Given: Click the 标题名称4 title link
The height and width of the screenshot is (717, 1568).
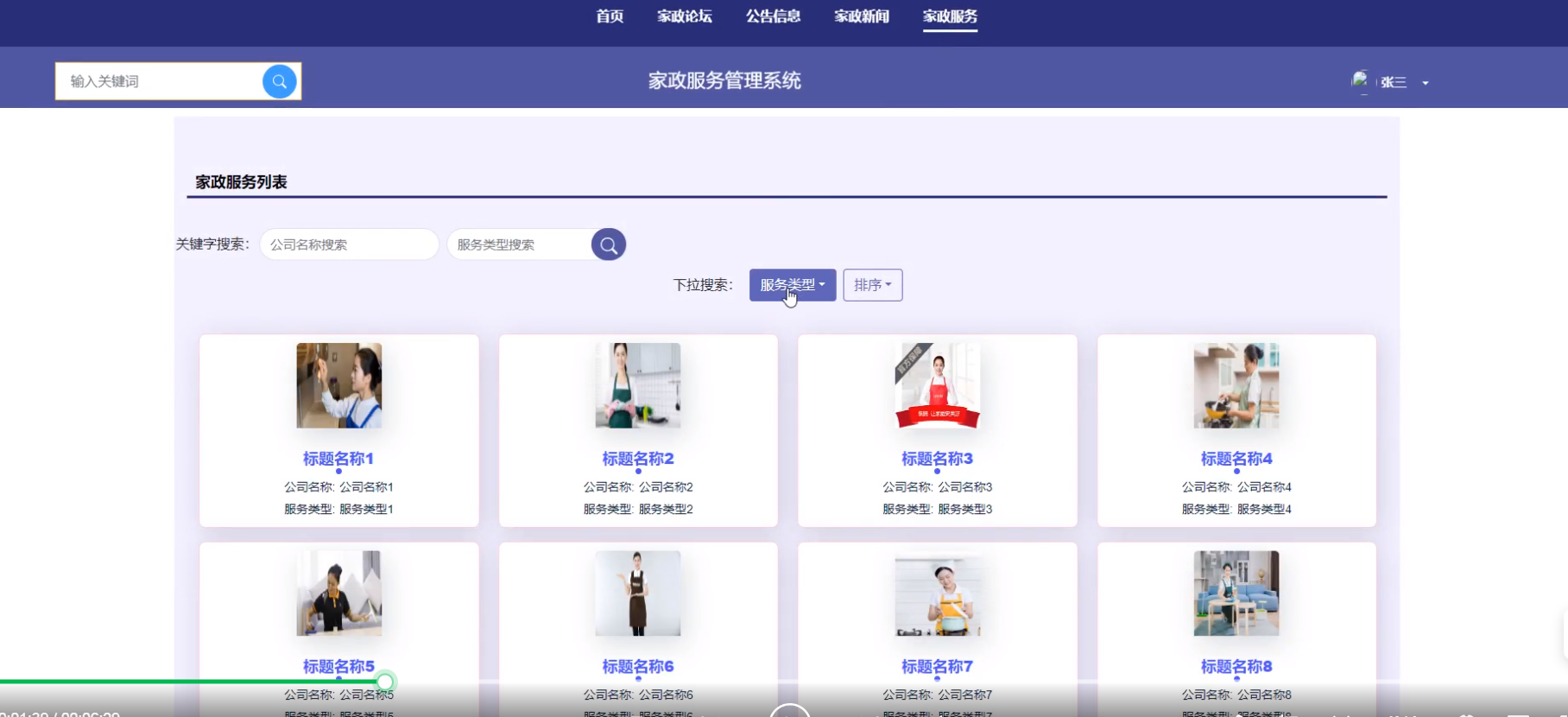Looking at the screenshot, I should point(1236,459).
